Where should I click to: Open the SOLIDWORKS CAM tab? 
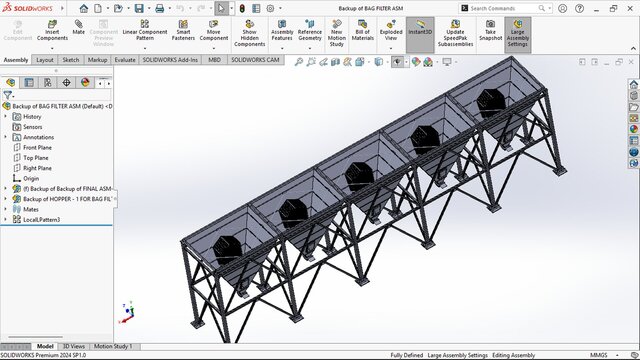pyautogui.click(x=255, y=60)
